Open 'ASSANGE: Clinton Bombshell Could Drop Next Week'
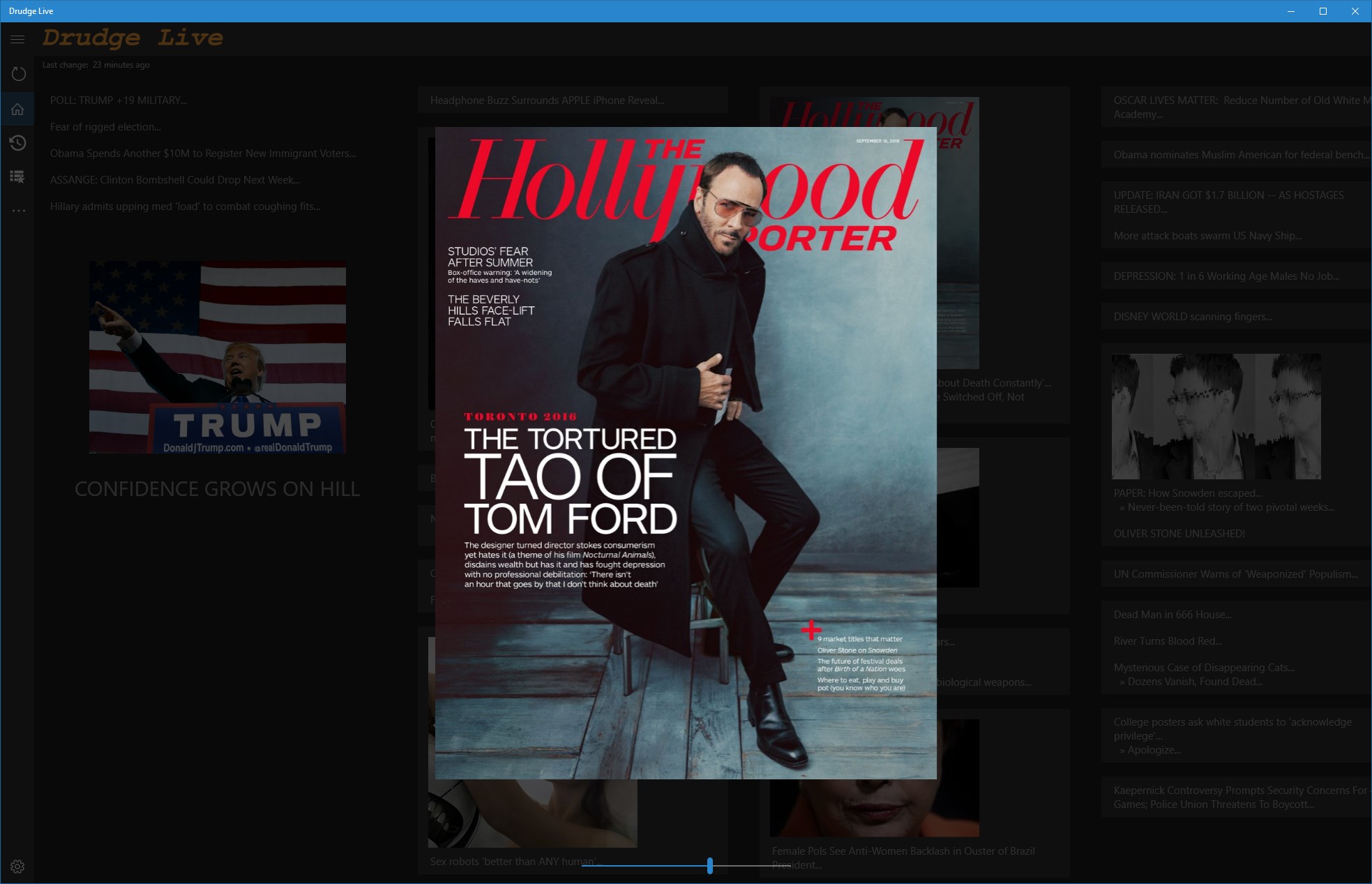1372x884 pixels. coord(175,179)
